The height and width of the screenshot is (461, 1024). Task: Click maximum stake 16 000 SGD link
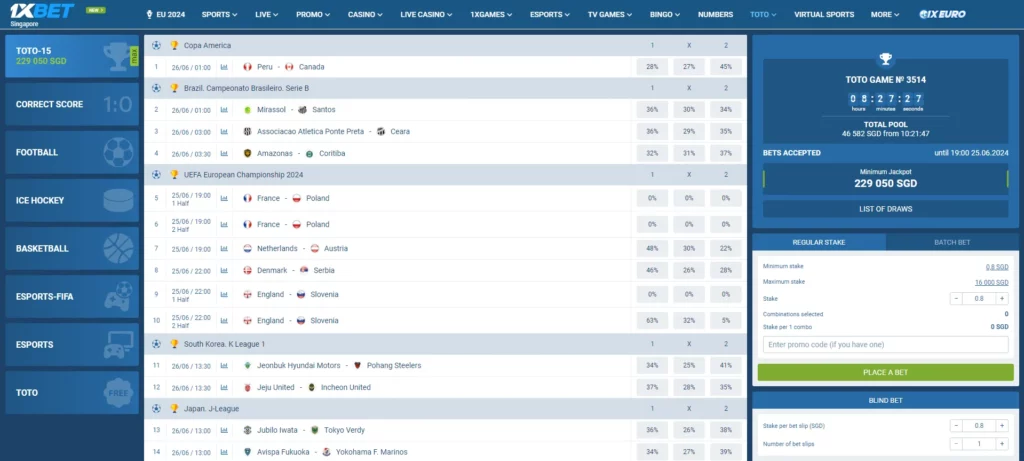click(991, 282)
